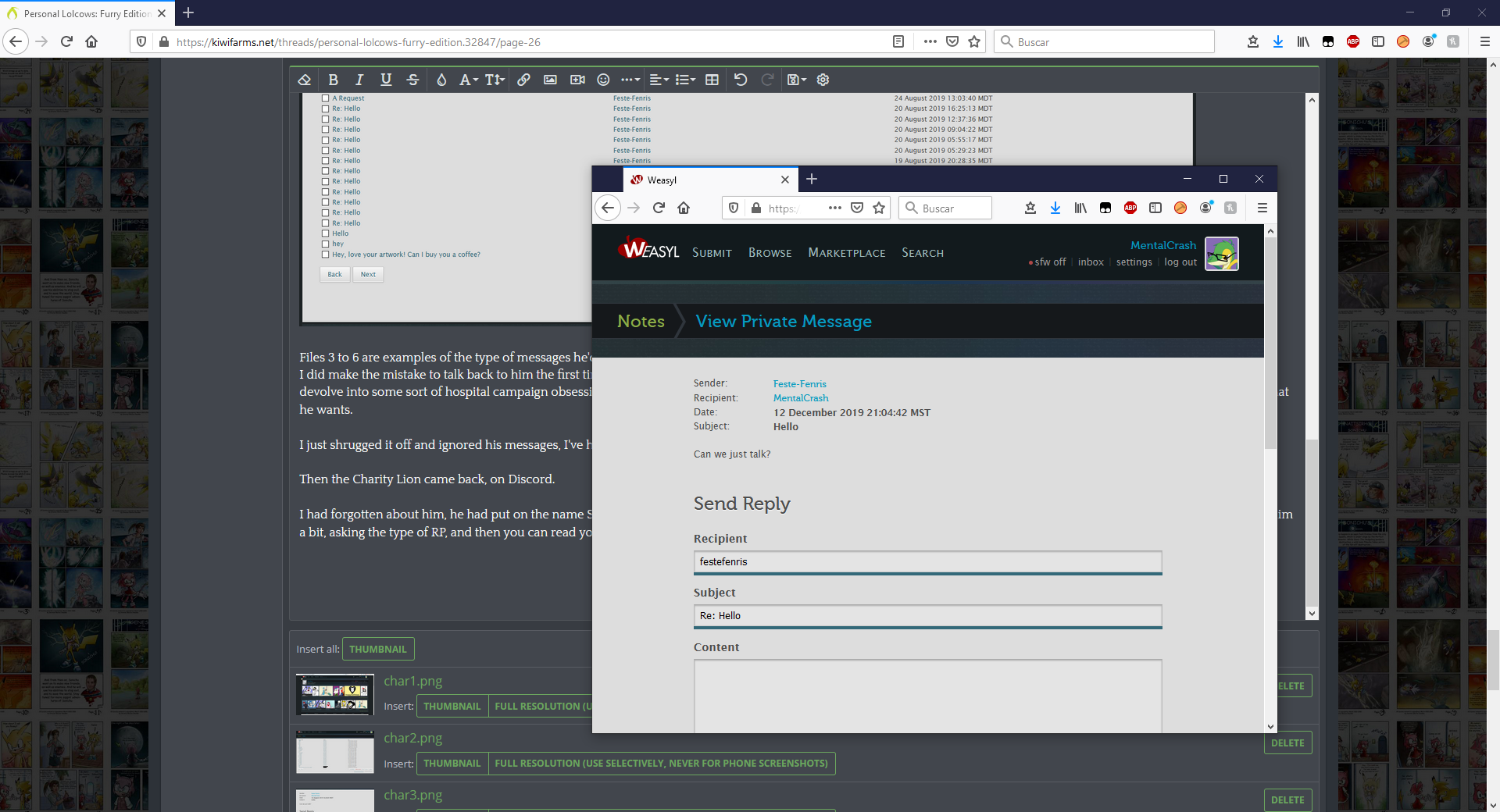Open the list type dropdown

pos(685,80)
